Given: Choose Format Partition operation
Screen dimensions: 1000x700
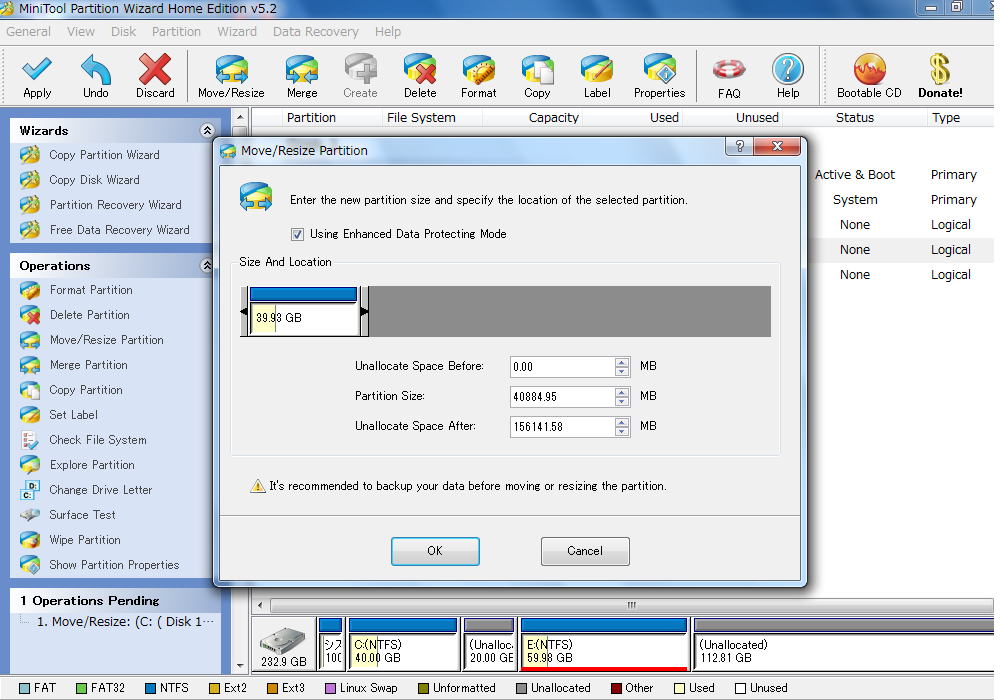Looking at the screenshot, I should [91, 290].
